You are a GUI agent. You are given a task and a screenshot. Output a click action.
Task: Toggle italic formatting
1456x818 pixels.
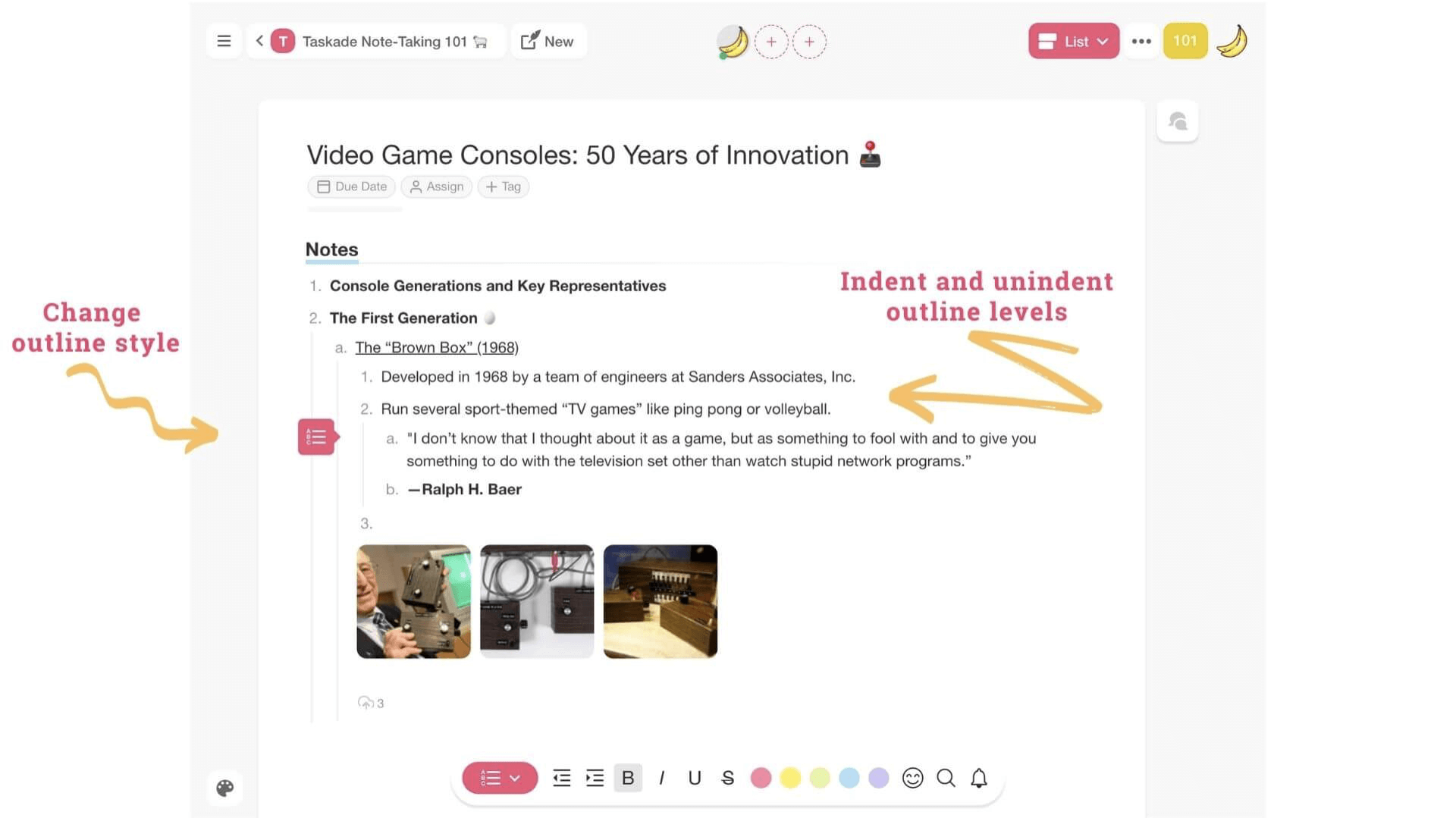tap(661, 778)
